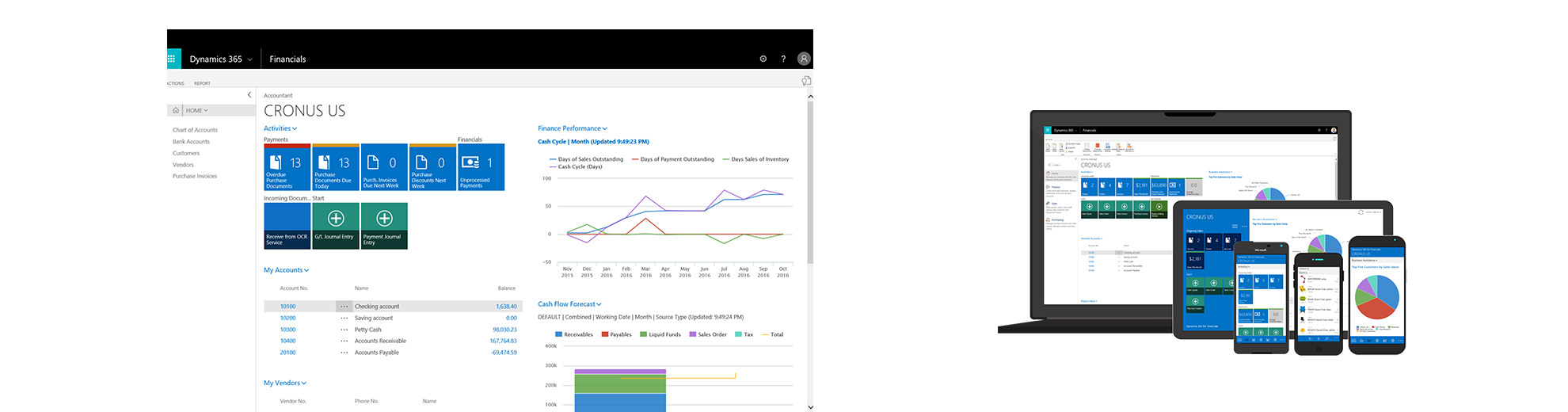The width and height of the screenshot is (1568, 412).
Task: Open the ACTIONS ribbon tab
Action: pyautogui.click(x=176, y=83)
